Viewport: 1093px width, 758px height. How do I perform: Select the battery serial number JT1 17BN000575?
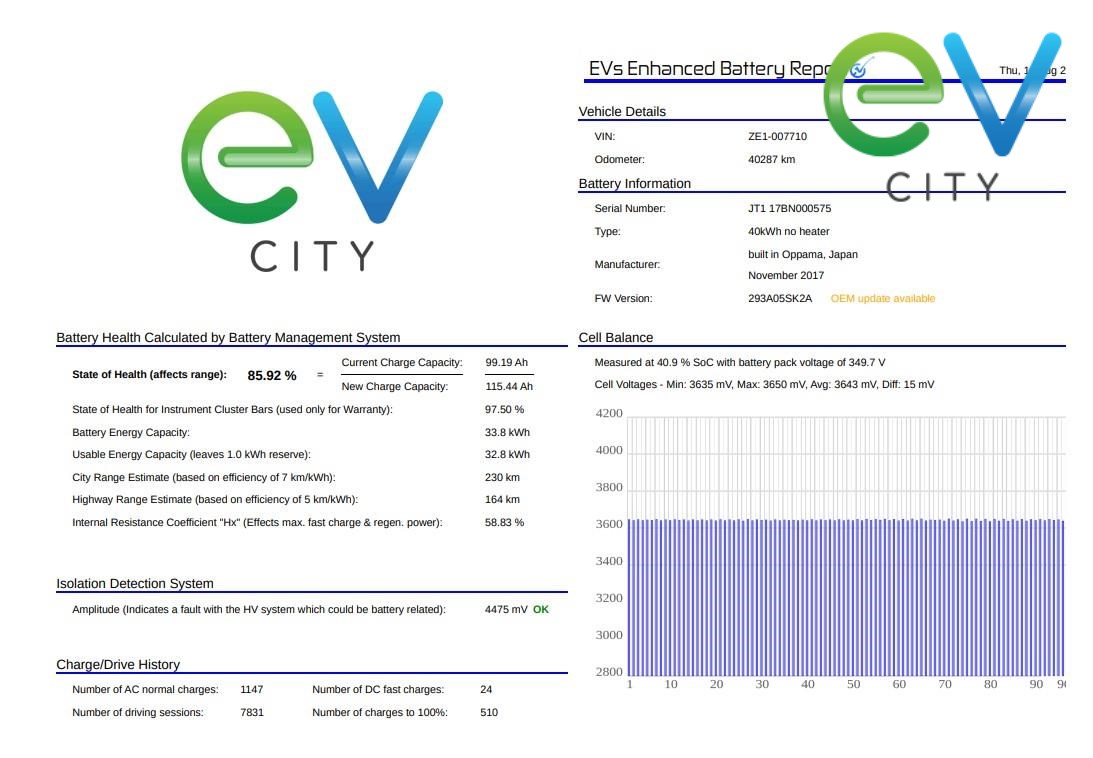tap(789, 209)
